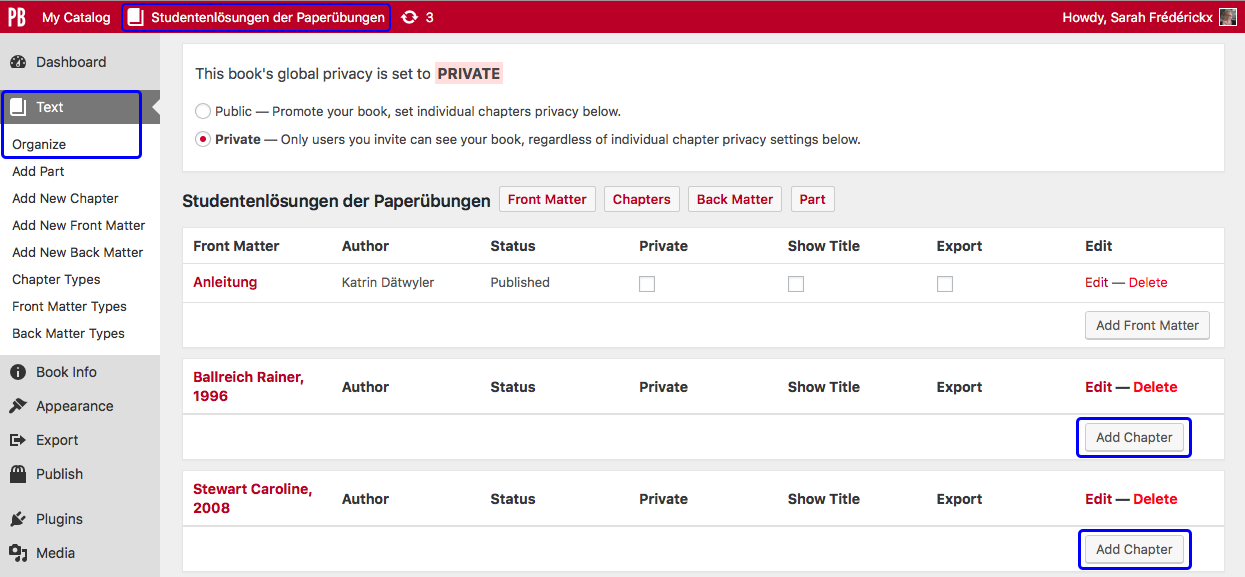Click the Export arrow icon in sidebar
1245x577 pixels.
(18, 440)
